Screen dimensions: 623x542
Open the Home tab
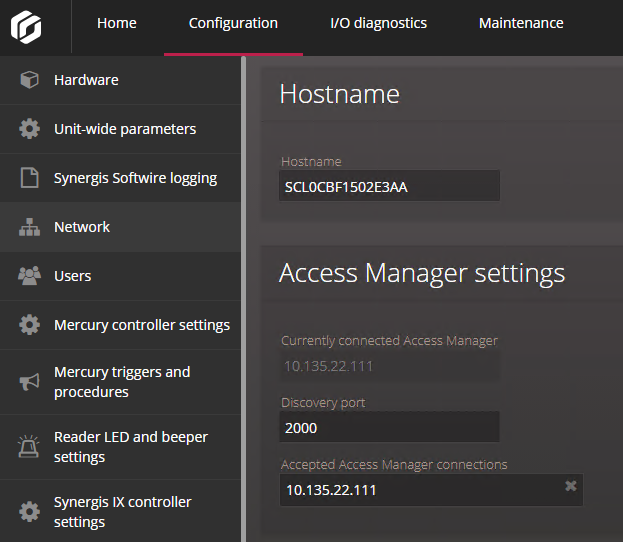(117, 23)
